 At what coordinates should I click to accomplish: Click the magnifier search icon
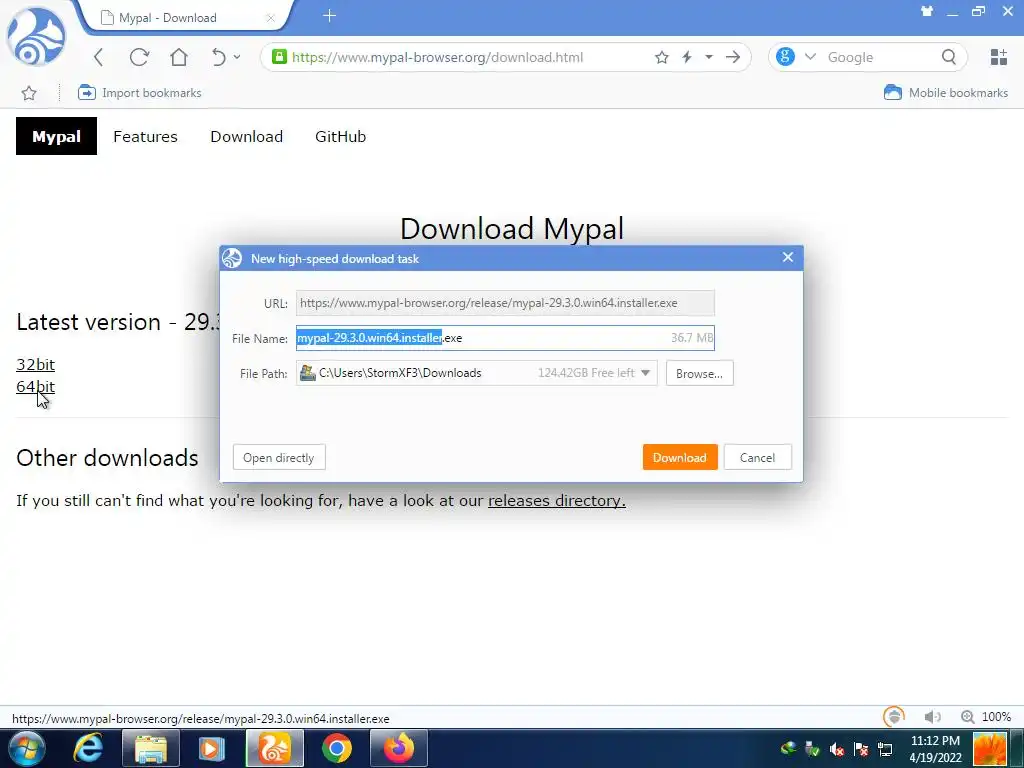949,57
